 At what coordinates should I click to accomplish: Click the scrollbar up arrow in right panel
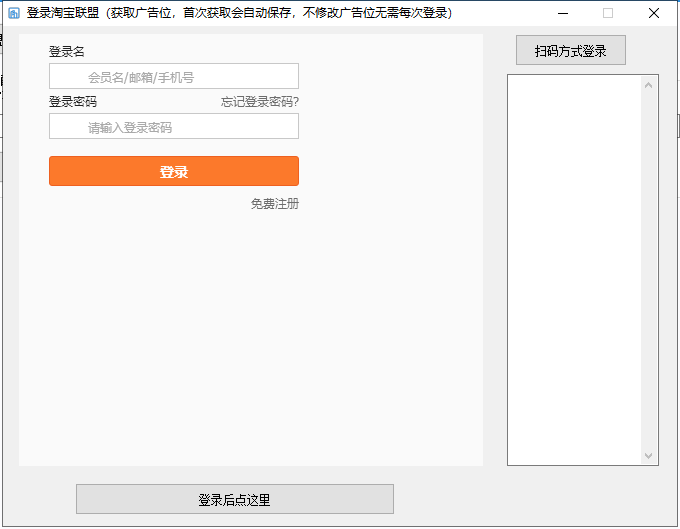click(x=648, y=85)
